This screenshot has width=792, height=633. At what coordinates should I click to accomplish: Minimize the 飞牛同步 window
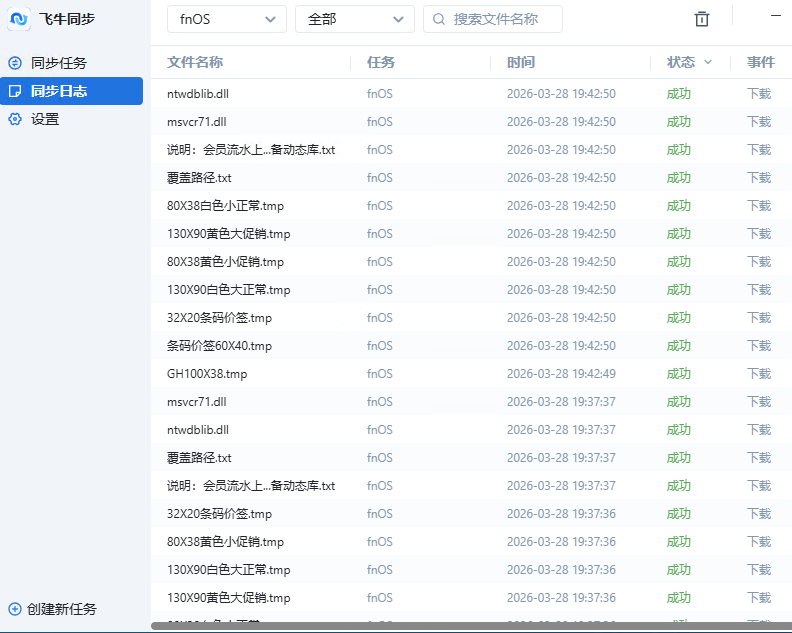(x=776, y=16)
